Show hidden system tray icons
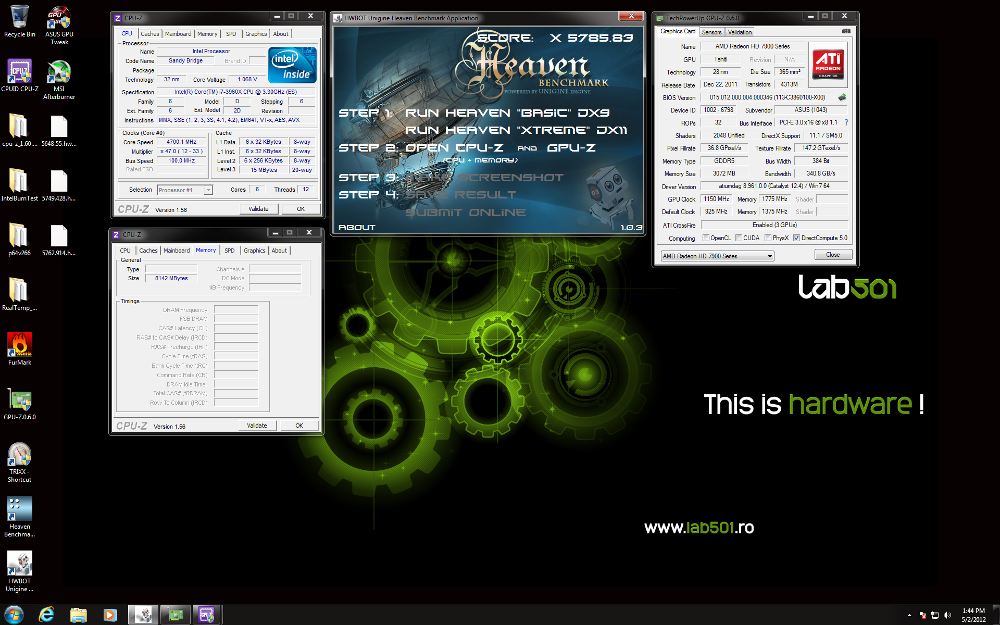 tap(909, 615)
